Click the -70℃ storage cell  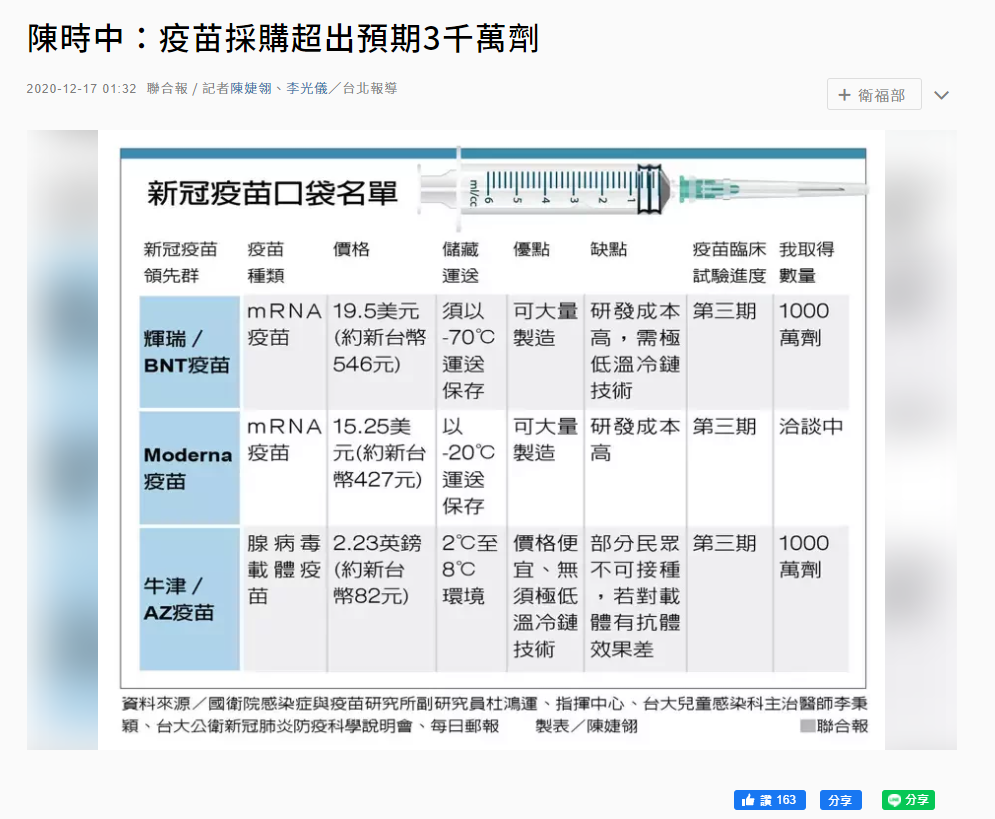tap(471, 352)
